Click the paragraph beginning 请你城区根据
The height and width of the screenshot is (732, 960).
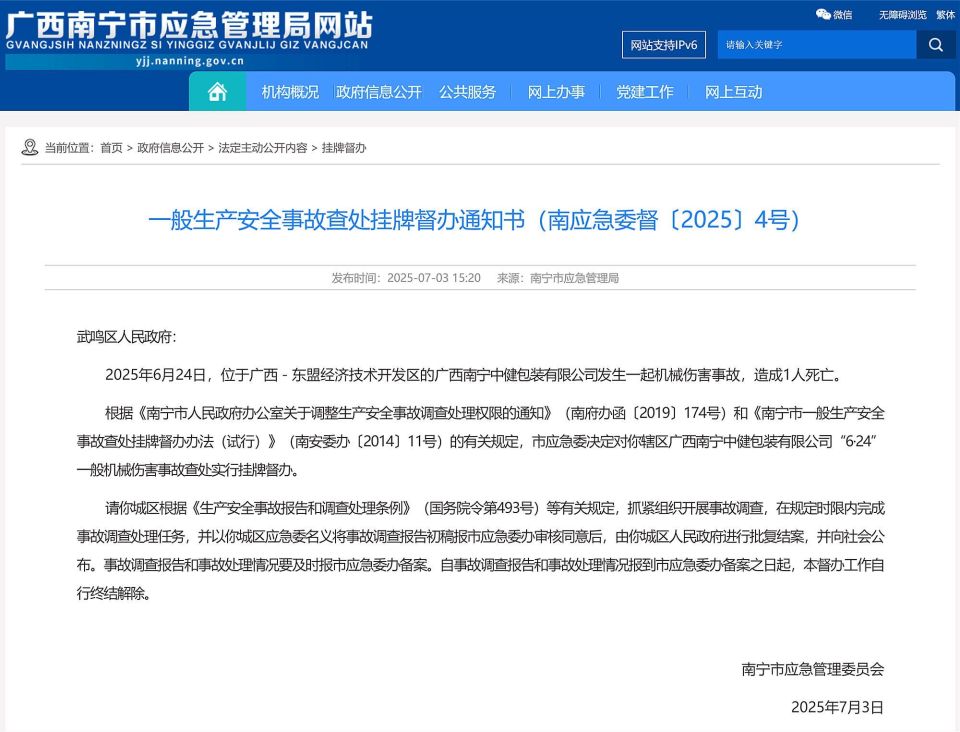tap(481, 550)
